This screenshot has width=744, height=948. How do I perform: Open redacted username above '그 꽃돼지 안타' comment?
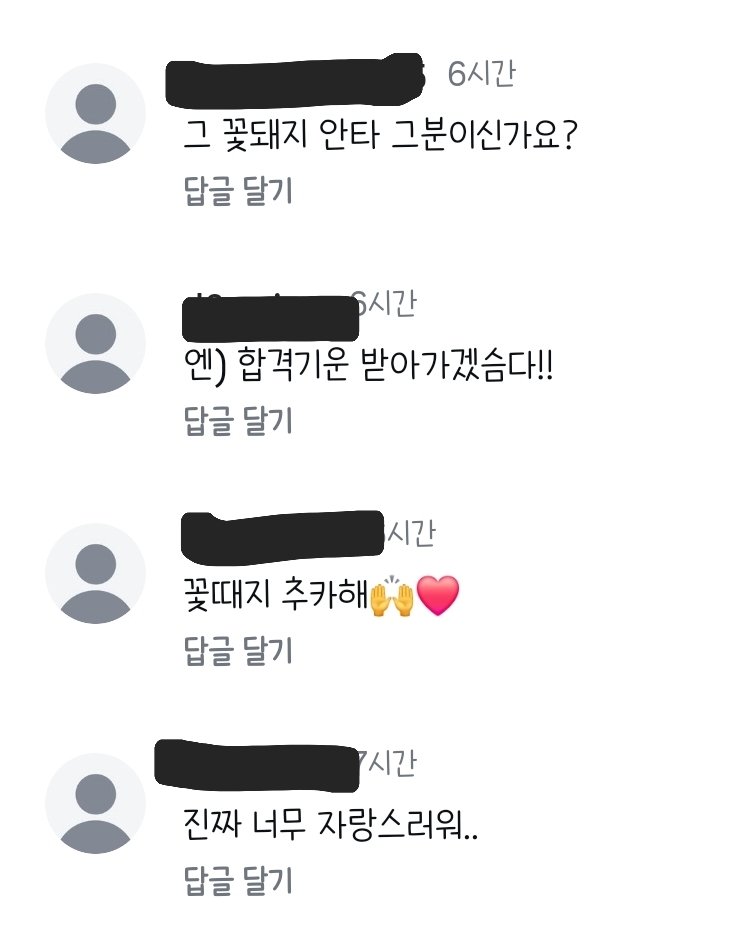coord(294,81)
